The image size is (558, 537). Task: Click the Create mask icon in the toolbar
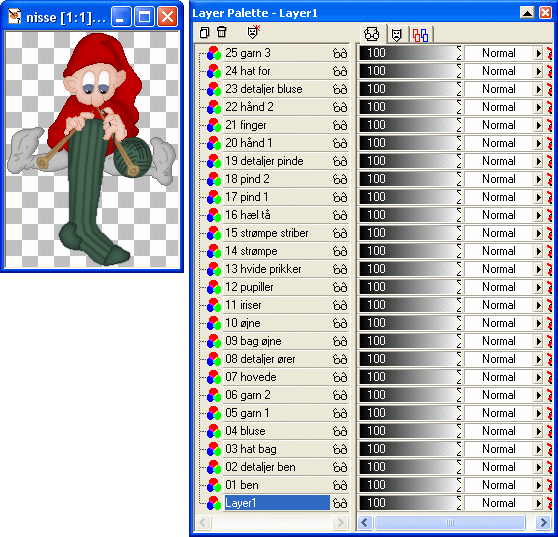point(253,32)
